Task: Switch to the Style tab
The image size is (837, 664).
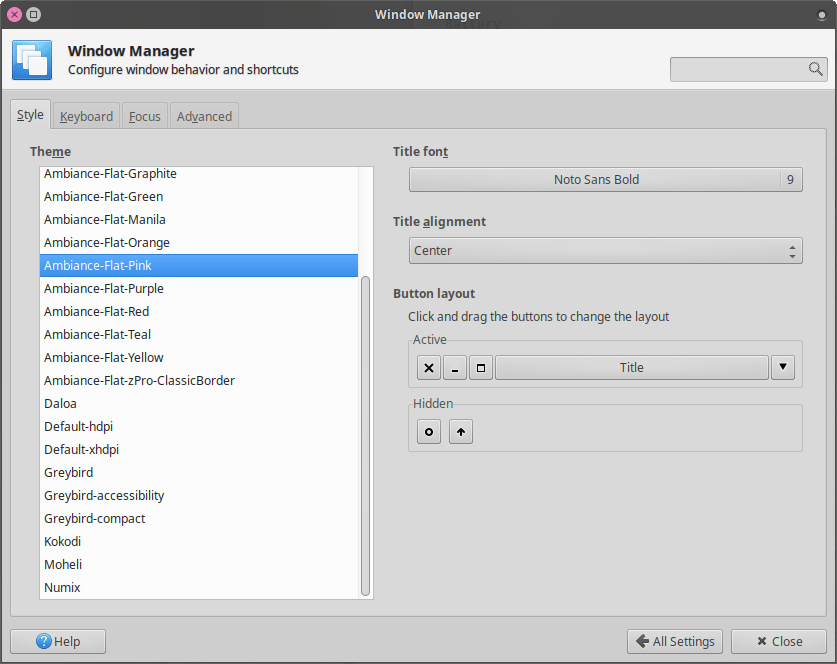Action: [x=30, y=115]
